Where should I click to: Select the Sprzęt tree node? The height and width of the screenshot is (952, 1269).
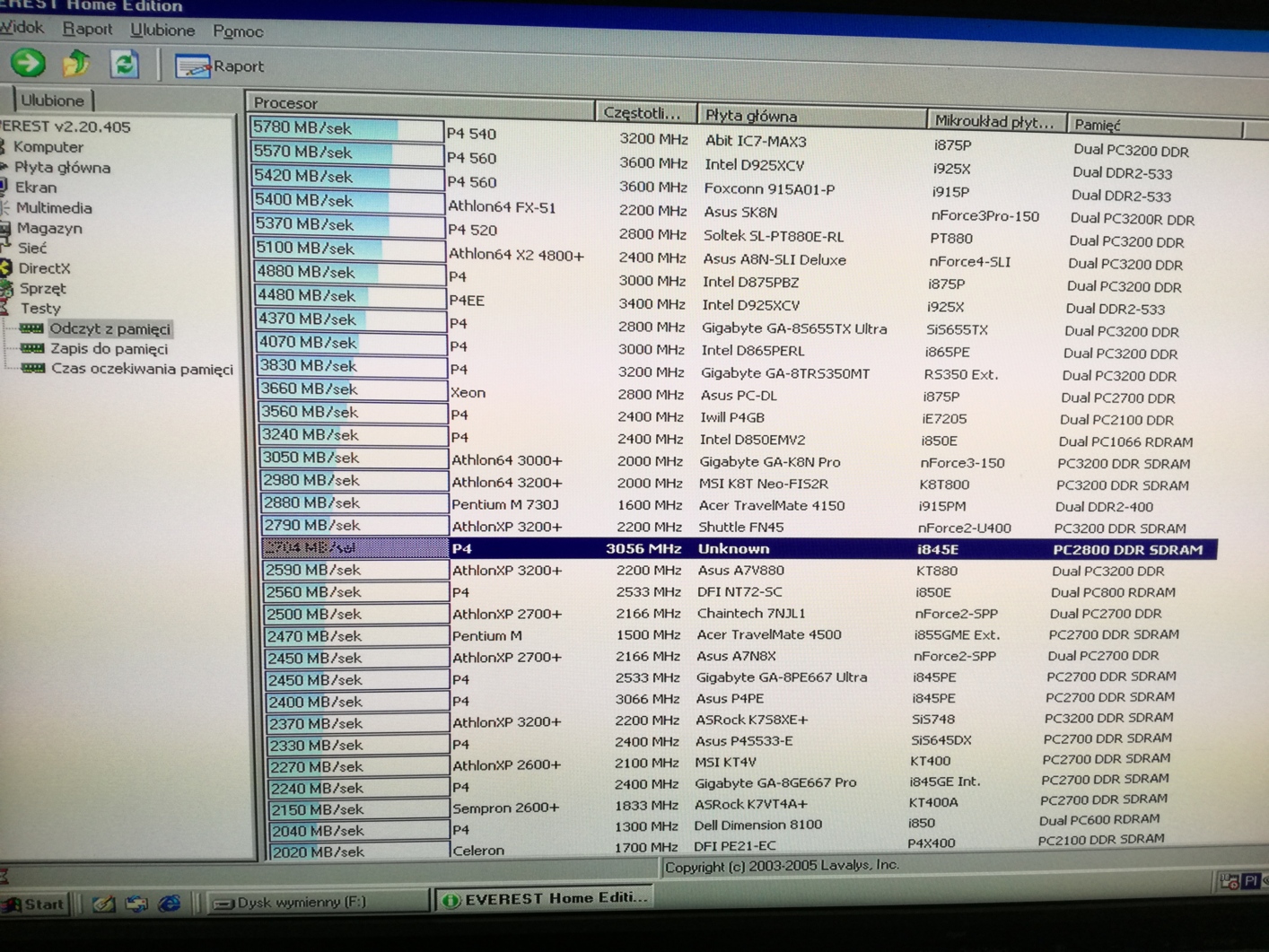coord(42,289)
